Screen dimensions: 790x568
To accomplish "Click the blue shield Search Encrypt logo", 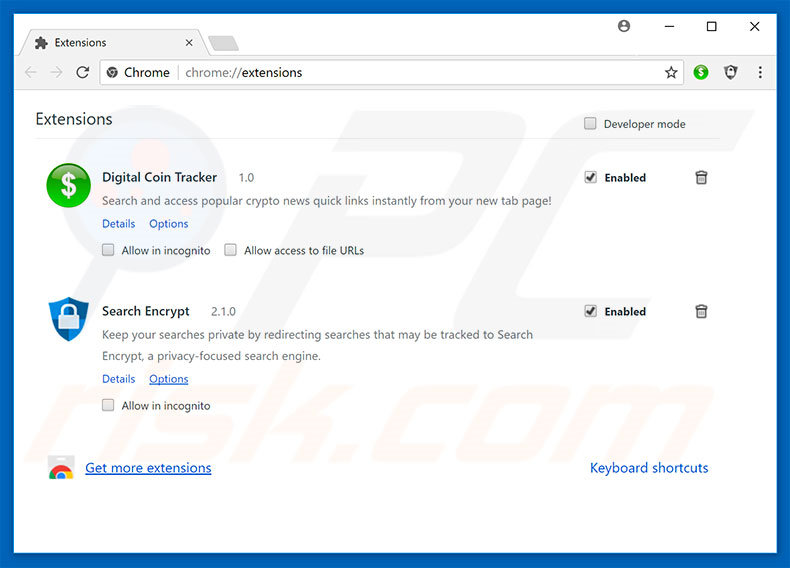I will pos(69,319).
